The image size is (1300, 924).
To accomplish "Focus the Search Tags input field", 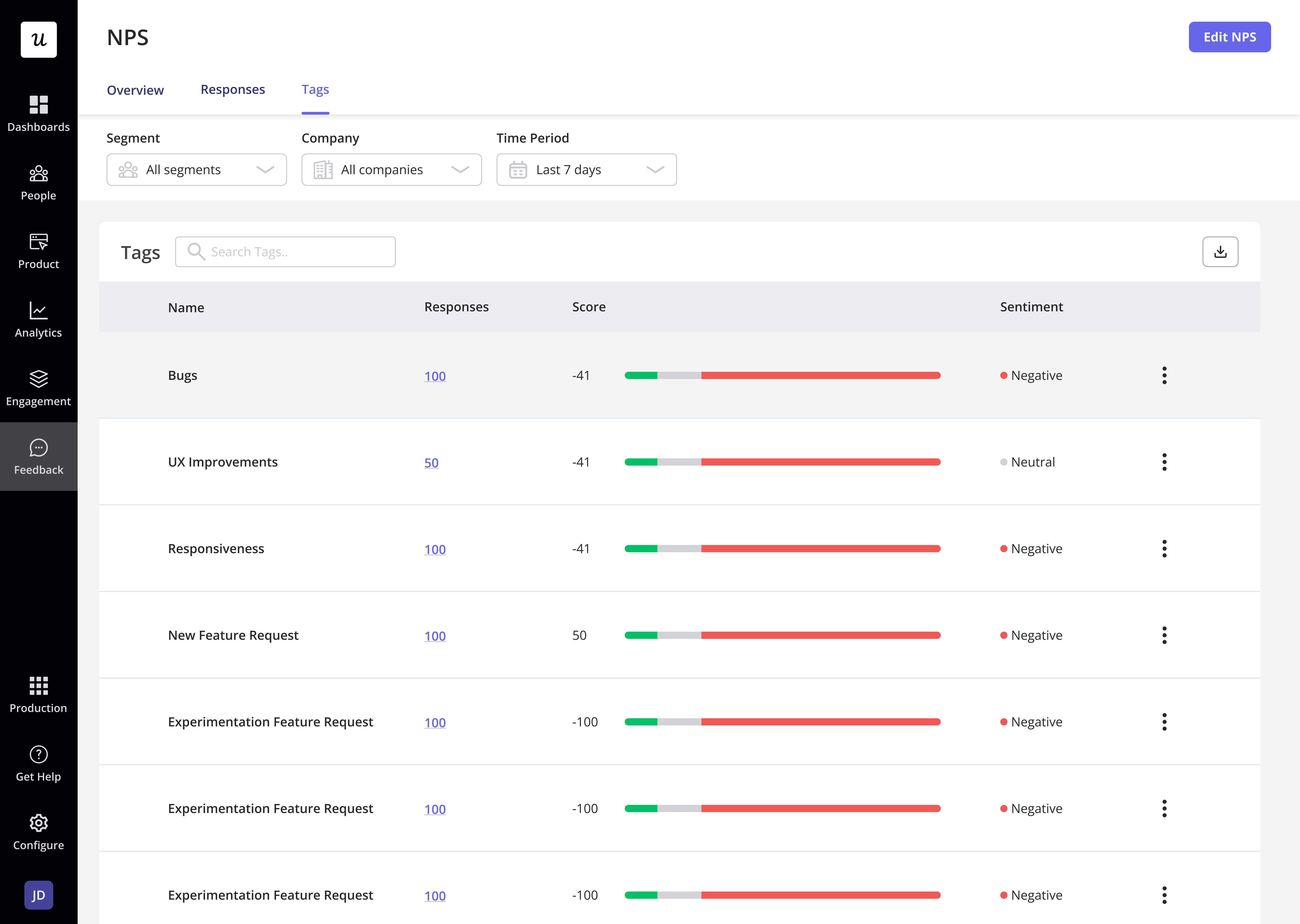I will (285, 252).
